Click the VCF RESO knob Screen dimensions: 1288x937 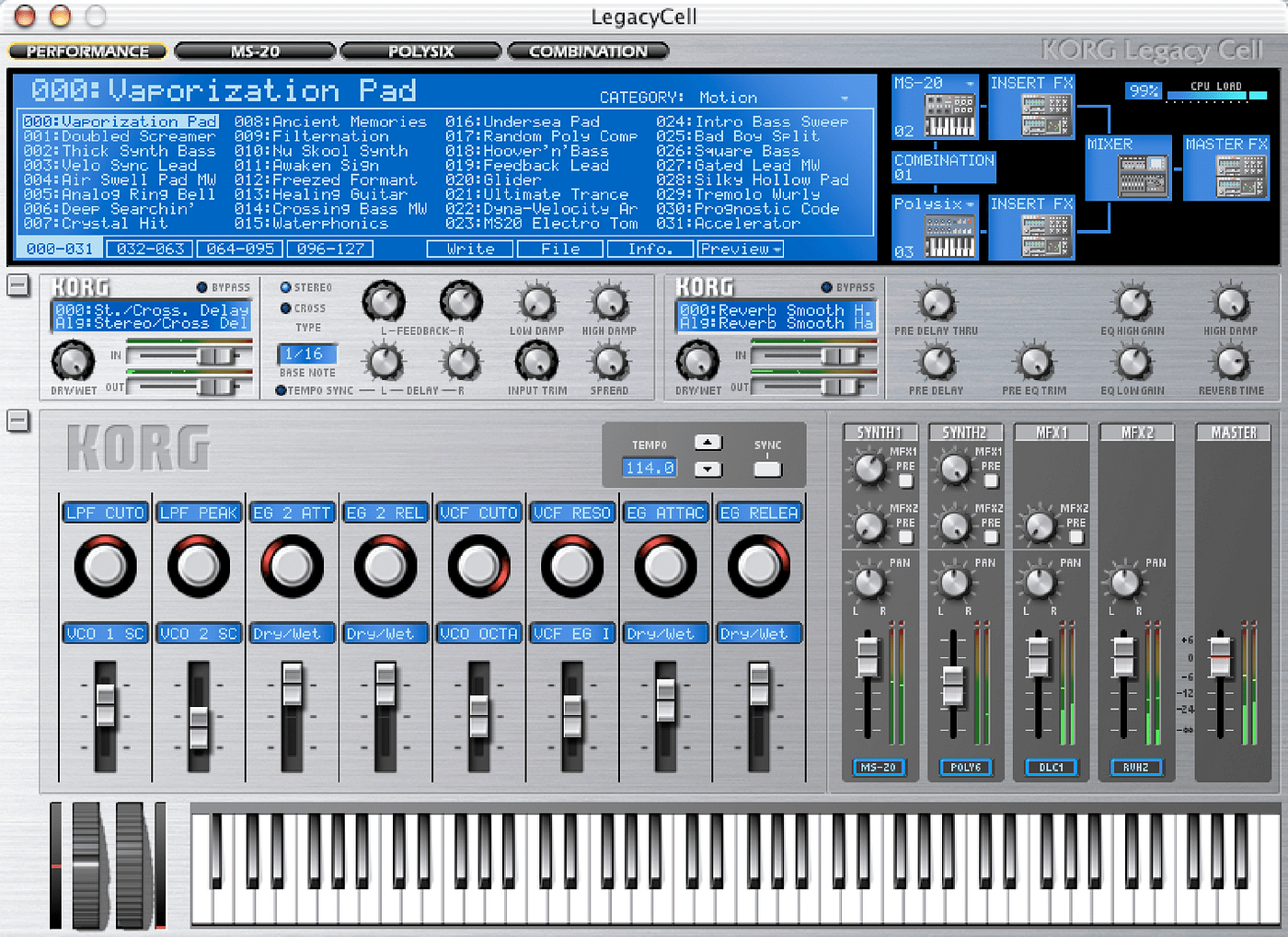pos(572,566)
